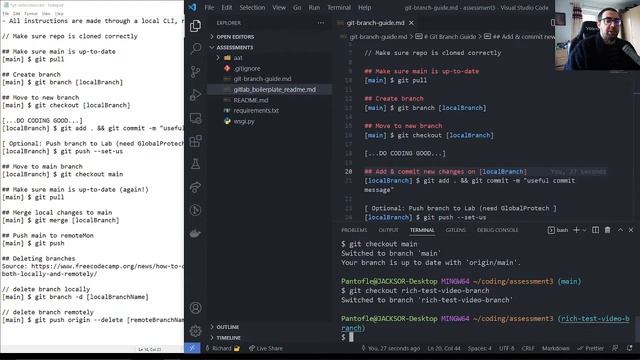This screenshot has height=360, width=640.
Task: Click the remote window indicator in status bar
Action: point(192,348)
